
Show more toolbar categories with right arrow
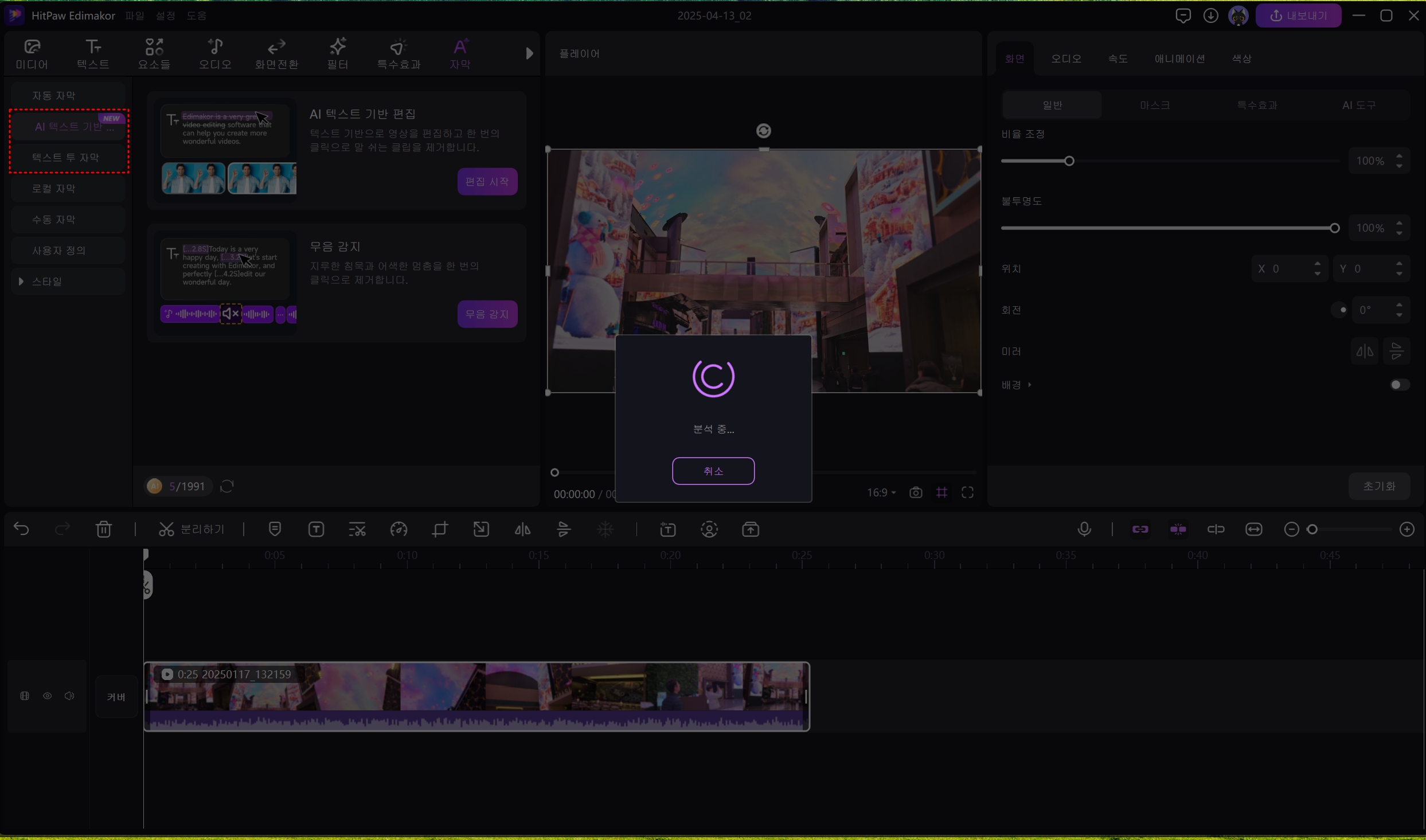point(529,53)
